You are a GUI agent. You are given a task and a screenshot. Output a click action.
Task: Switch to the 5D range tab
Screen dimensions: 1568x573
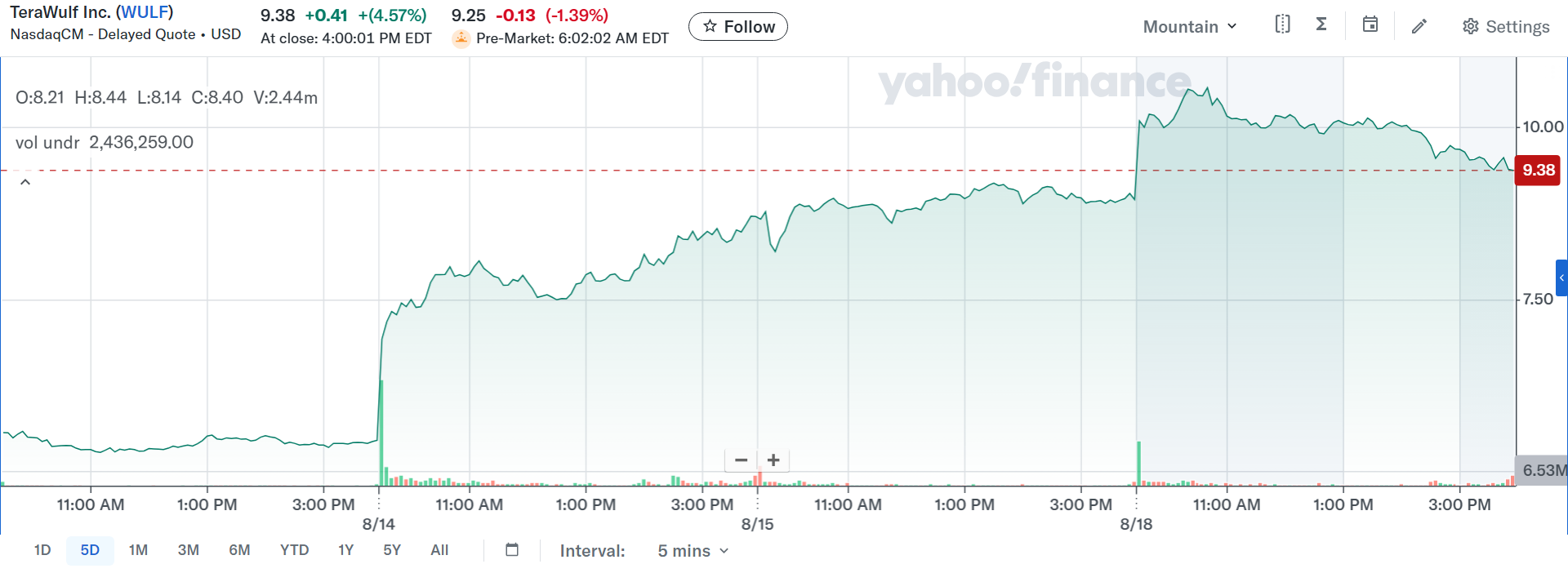pos(90,550)
